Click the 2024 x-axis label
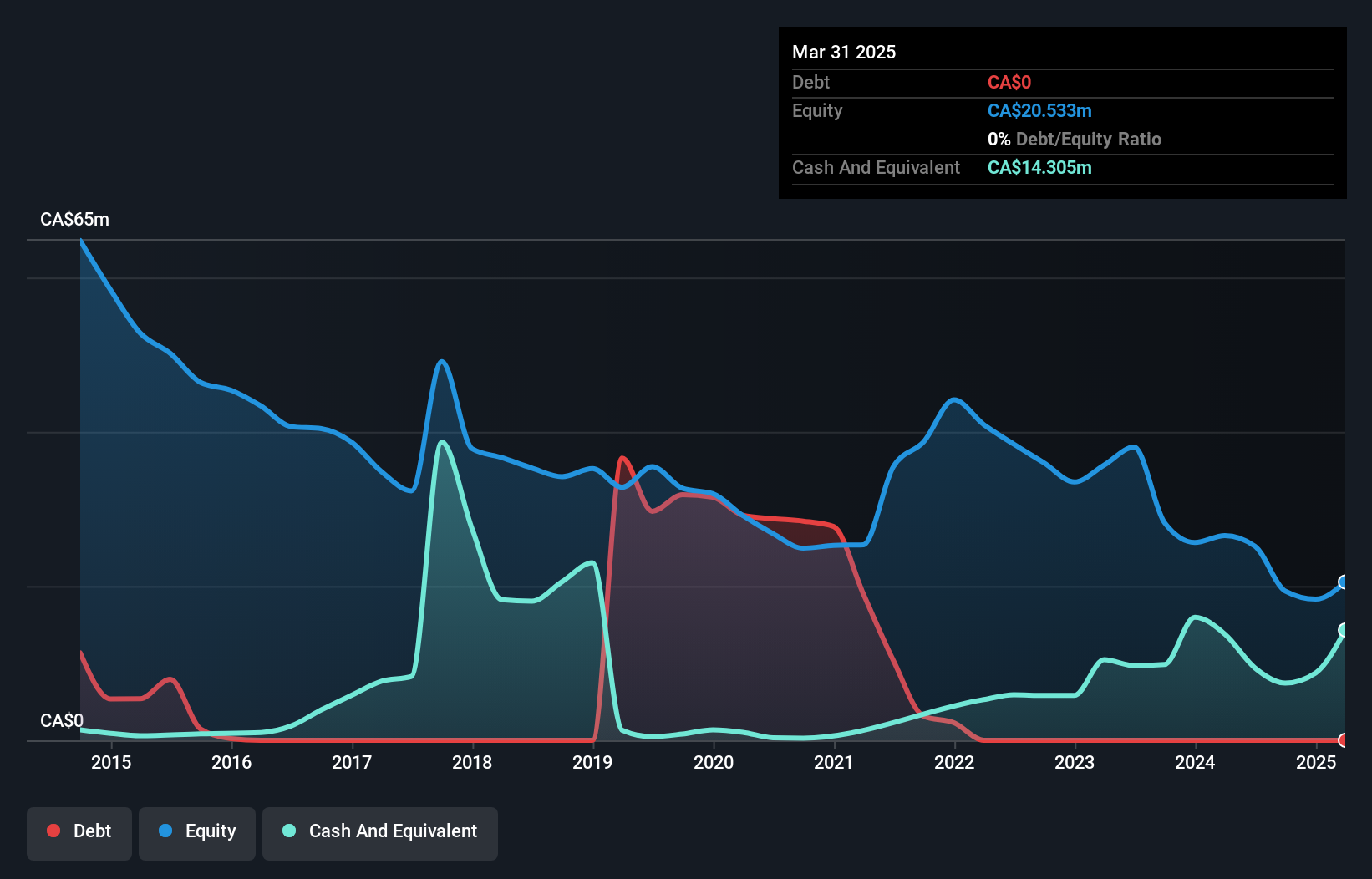The image size is (1372, 879). tap(1195, 762)
